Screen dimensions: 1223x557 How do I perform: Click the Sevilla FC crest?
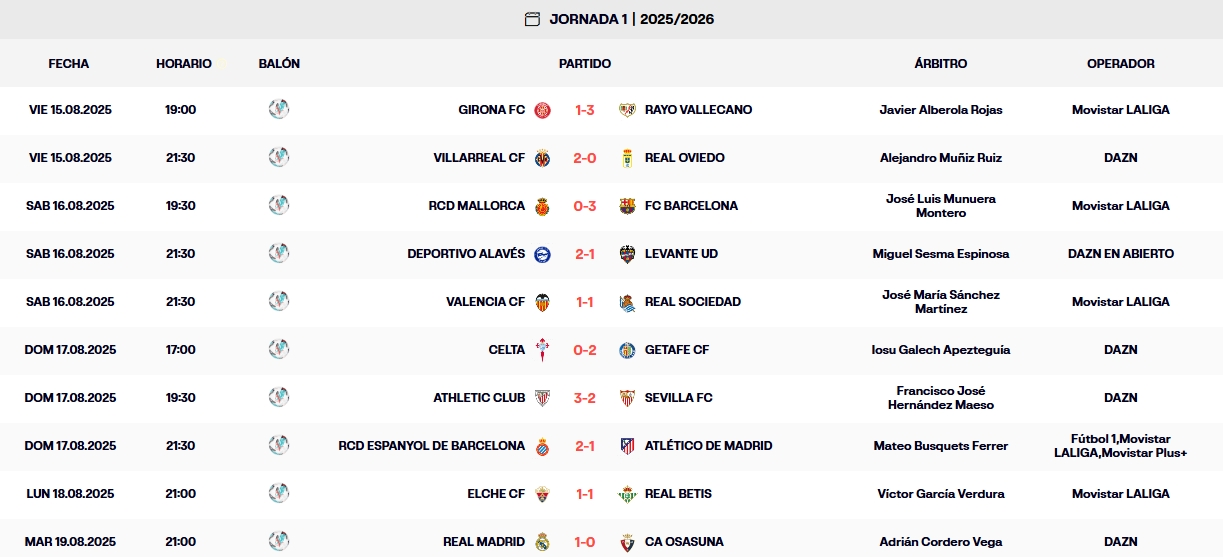coord(627,398)
